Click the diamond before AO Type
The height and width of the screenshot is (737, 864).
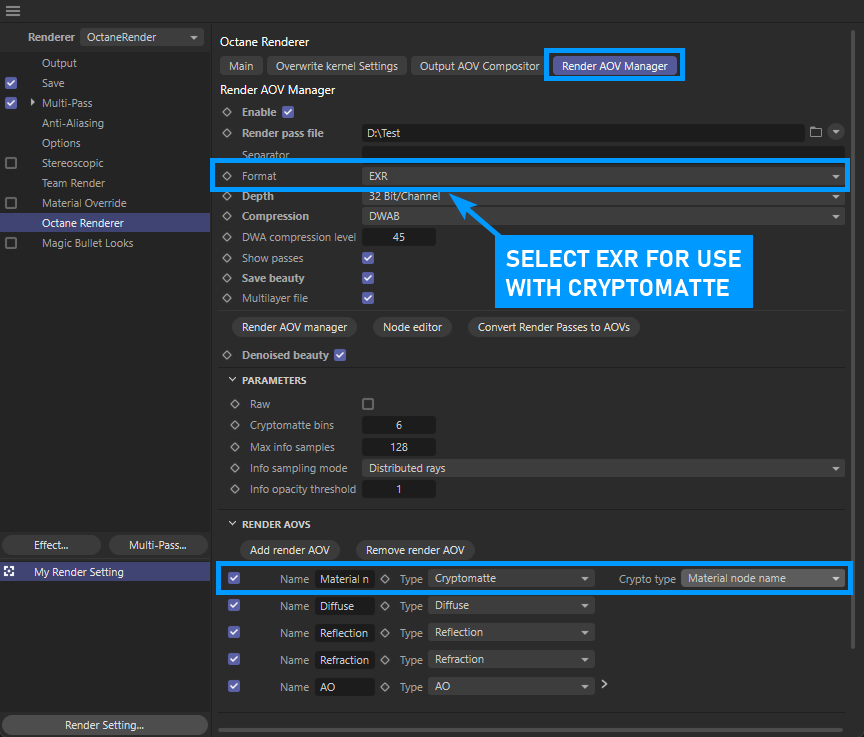point(385,687)
